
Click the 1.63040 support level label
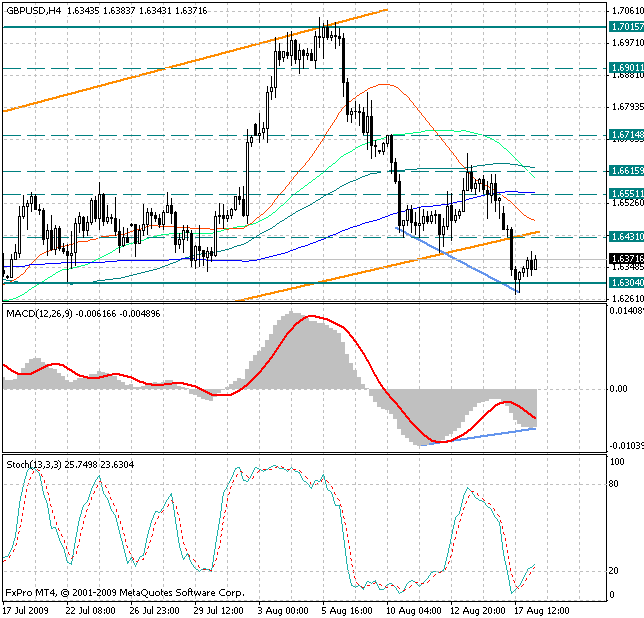[x=624, y=283]
